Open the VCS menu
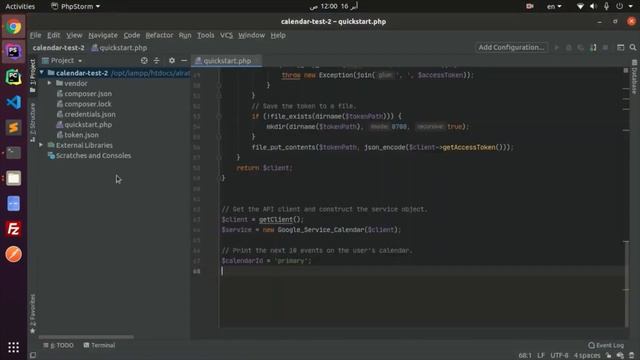The image size is (640, 360). click(227, 36)
